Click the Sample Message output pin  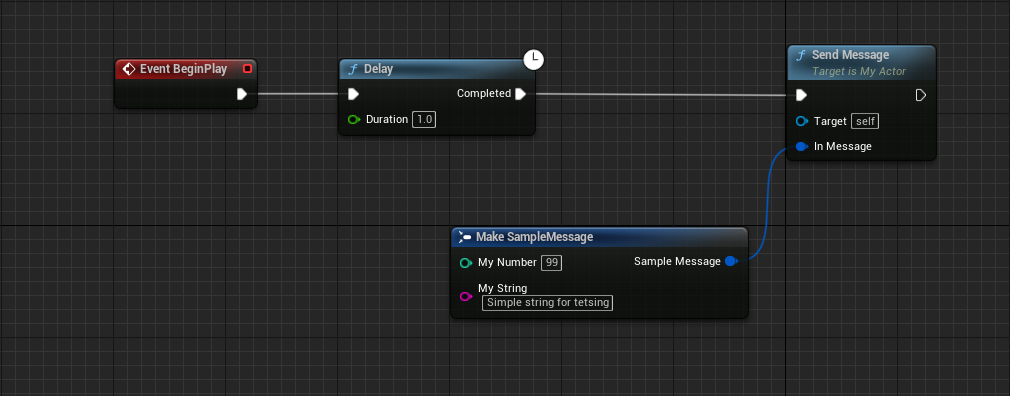tap(731, 261)
